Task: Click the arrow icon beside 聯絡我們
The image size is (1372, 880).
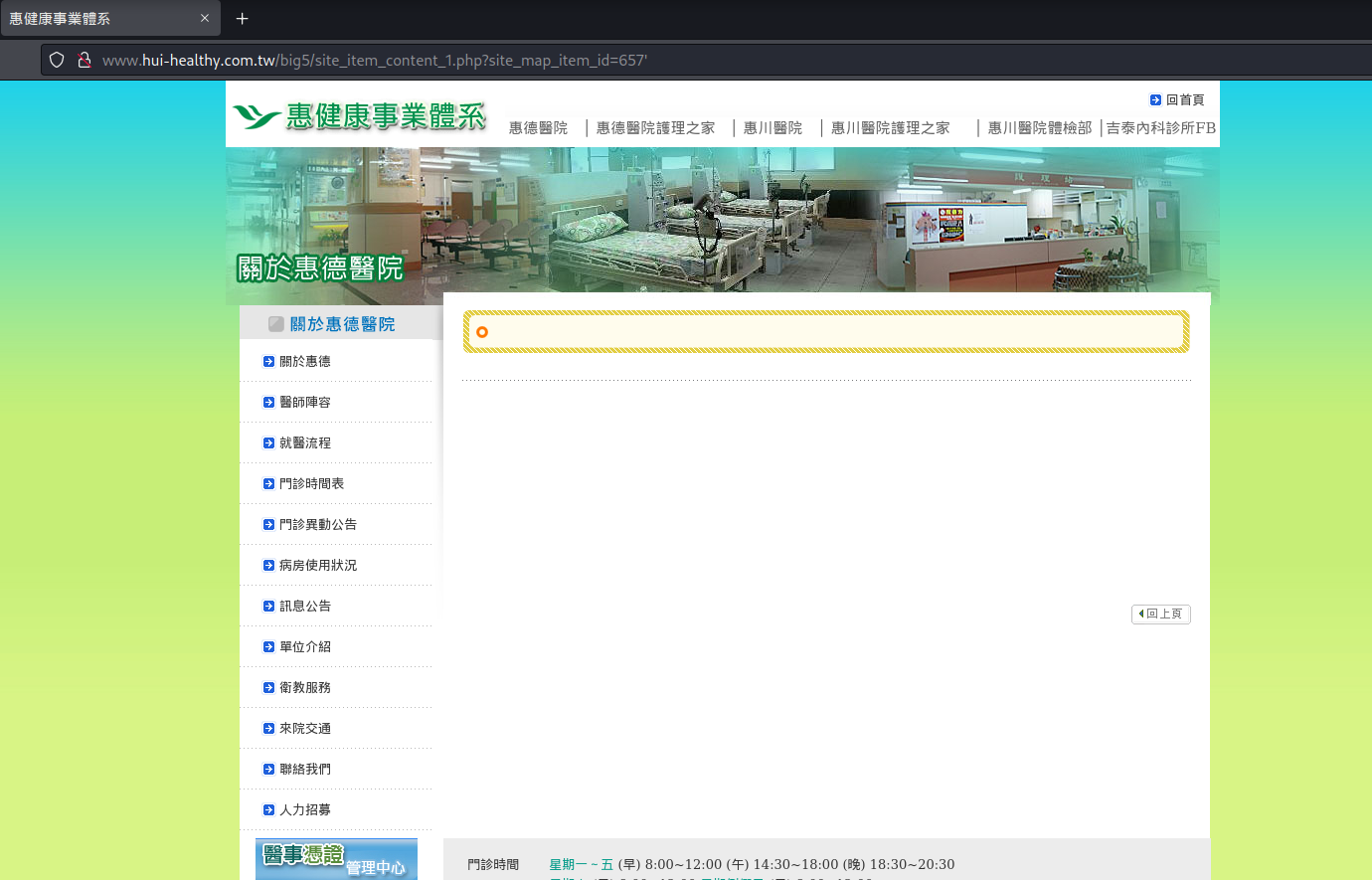Action: (268, 769)
